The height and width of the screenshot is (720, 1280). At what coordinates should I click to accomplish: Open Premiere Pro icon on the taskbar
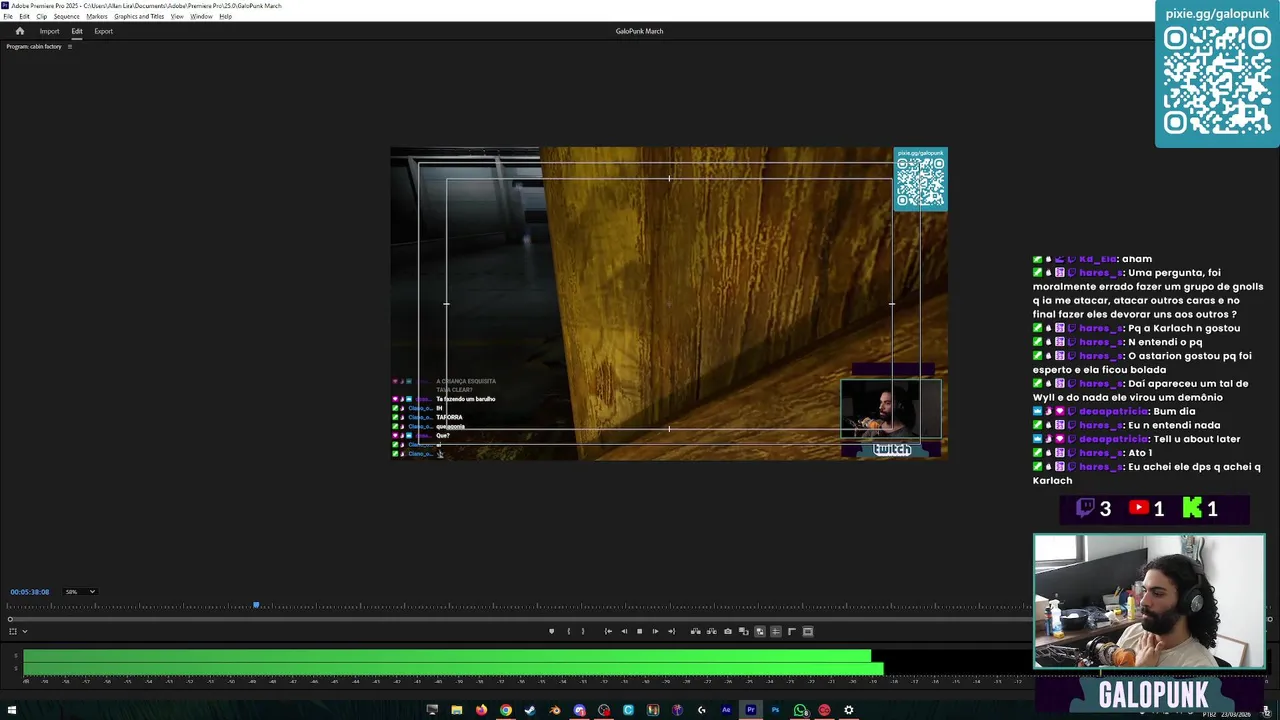(751, 710)
